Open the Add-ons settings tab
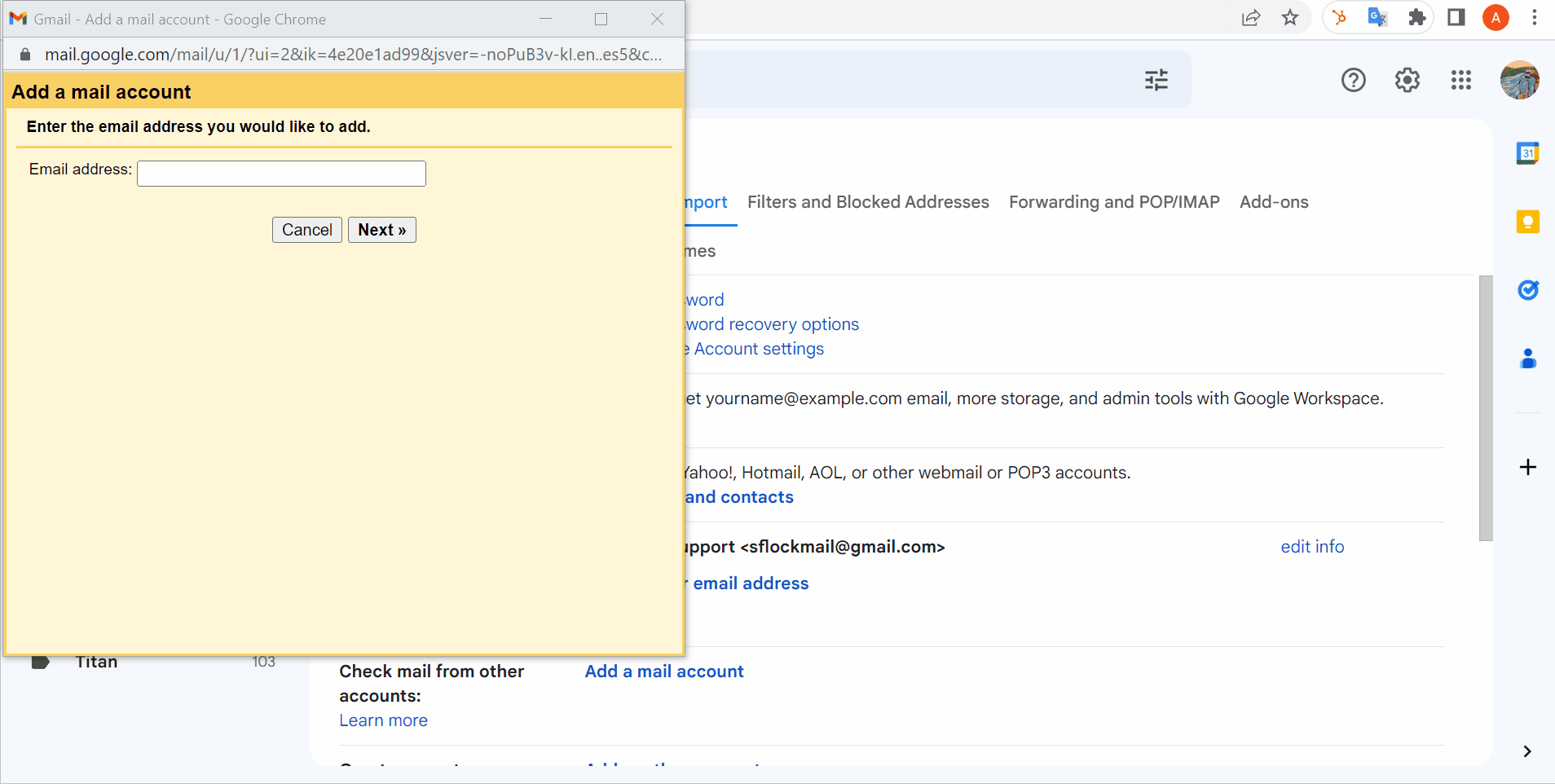Image resolution: width=1555 pixels, height=784 pixels. [1274, 202]
